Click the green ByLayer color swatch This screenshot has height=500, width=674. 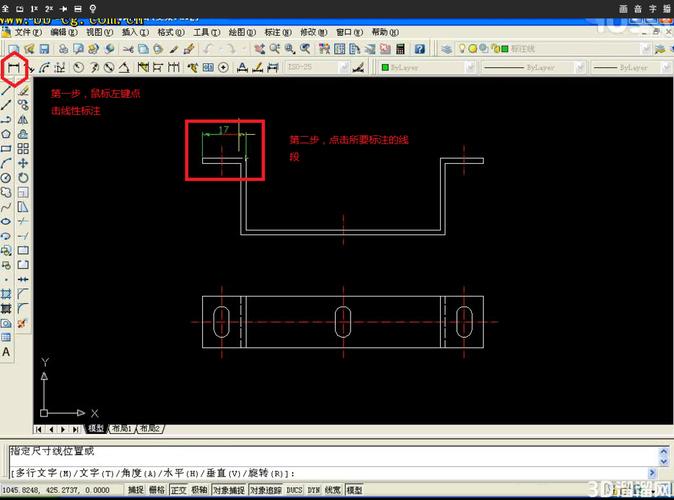coord(385,68)
